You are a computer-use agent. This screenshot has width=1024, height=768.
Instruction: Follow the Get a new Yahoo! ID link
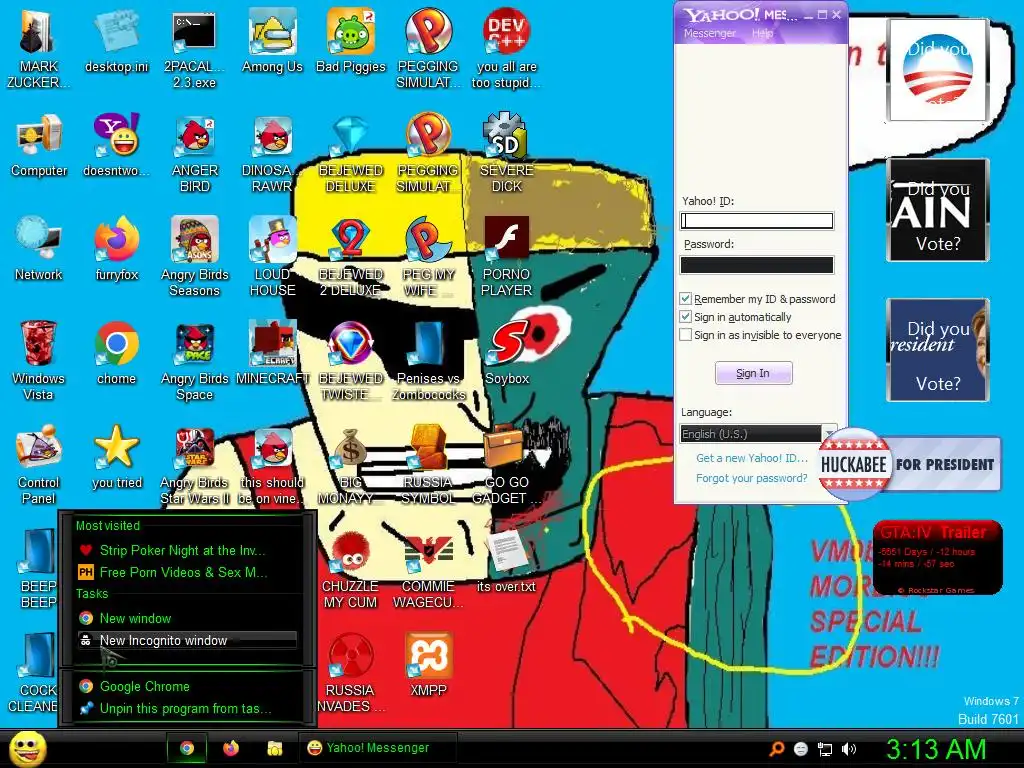(x=752, y=458)
